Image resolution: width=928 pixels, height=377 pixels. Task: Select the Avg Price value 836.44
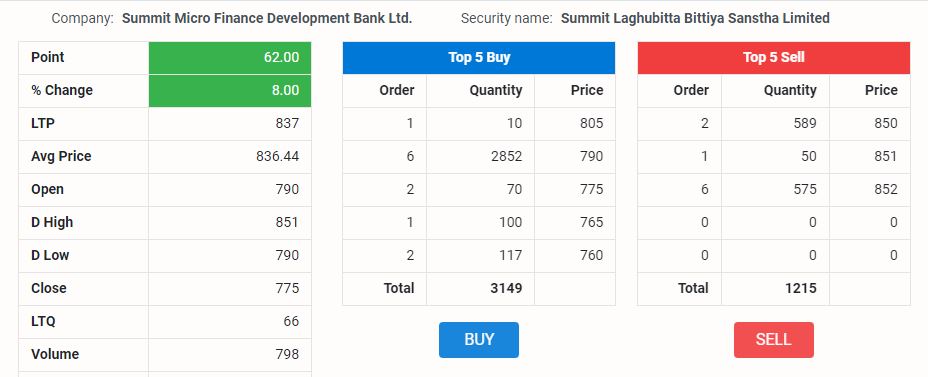(x=278, y=156)
